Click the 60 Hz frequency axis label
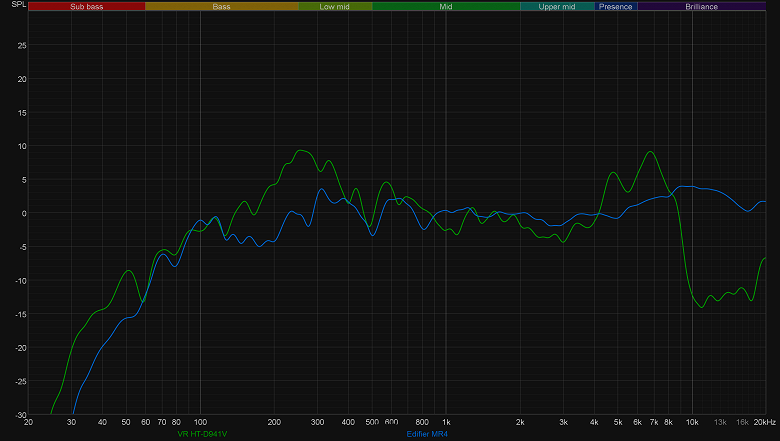Screen dimensions: 780x441 pos(145,422)
